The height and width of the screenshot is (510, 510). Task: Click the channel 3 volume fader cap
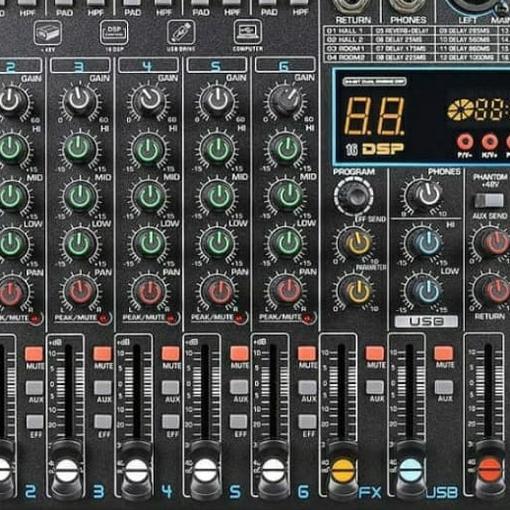pos(68,470)
